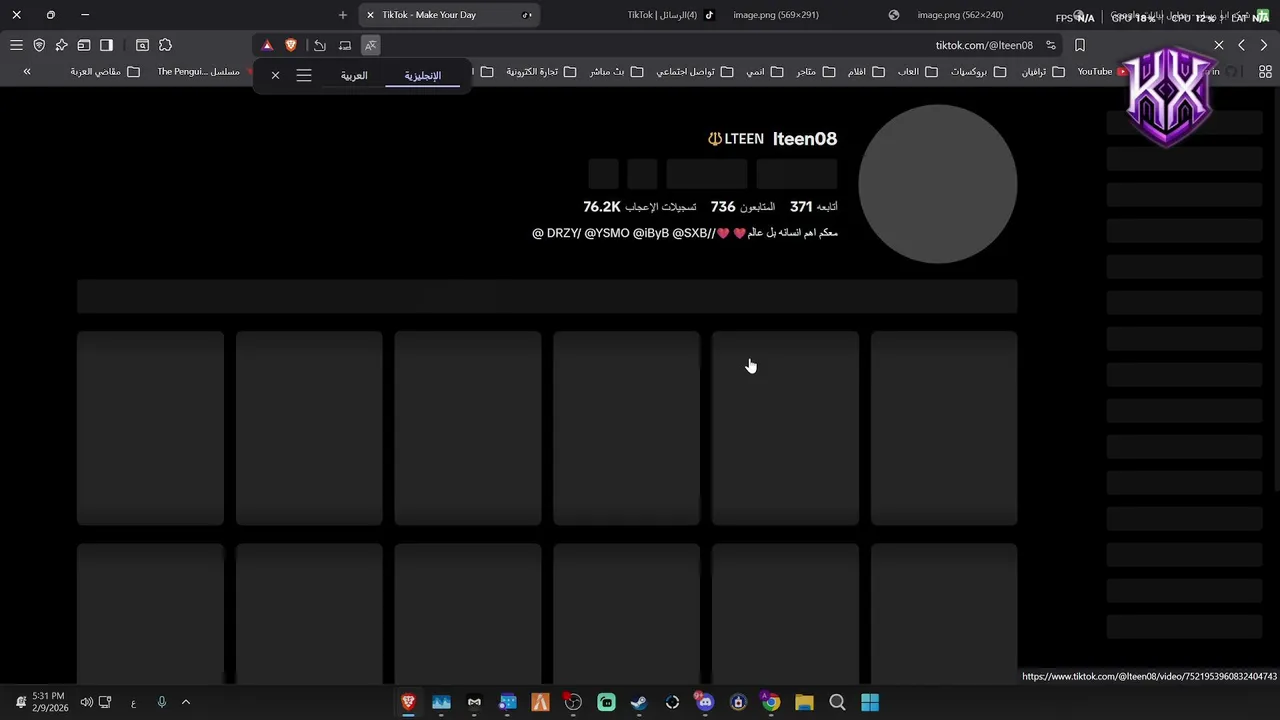Toggle the sidebar panel icon

(106, 45)
